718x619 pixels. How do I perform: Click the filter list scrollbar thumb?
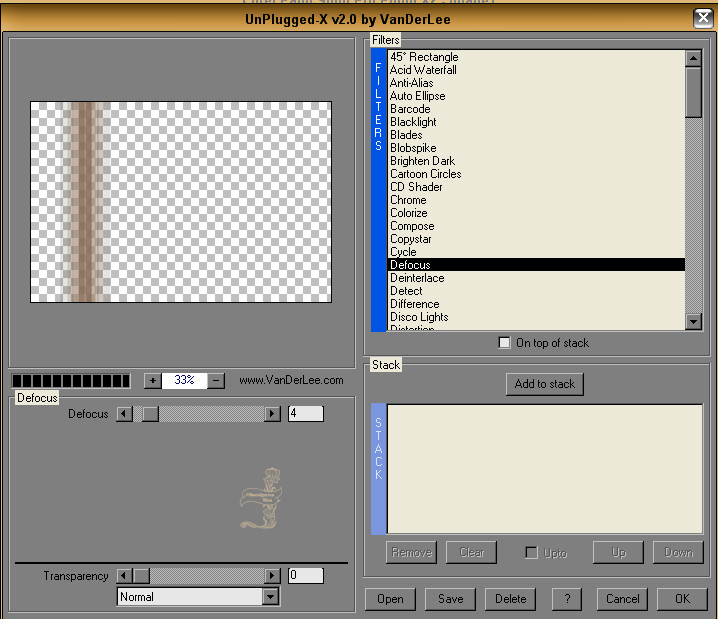point(694,92)
